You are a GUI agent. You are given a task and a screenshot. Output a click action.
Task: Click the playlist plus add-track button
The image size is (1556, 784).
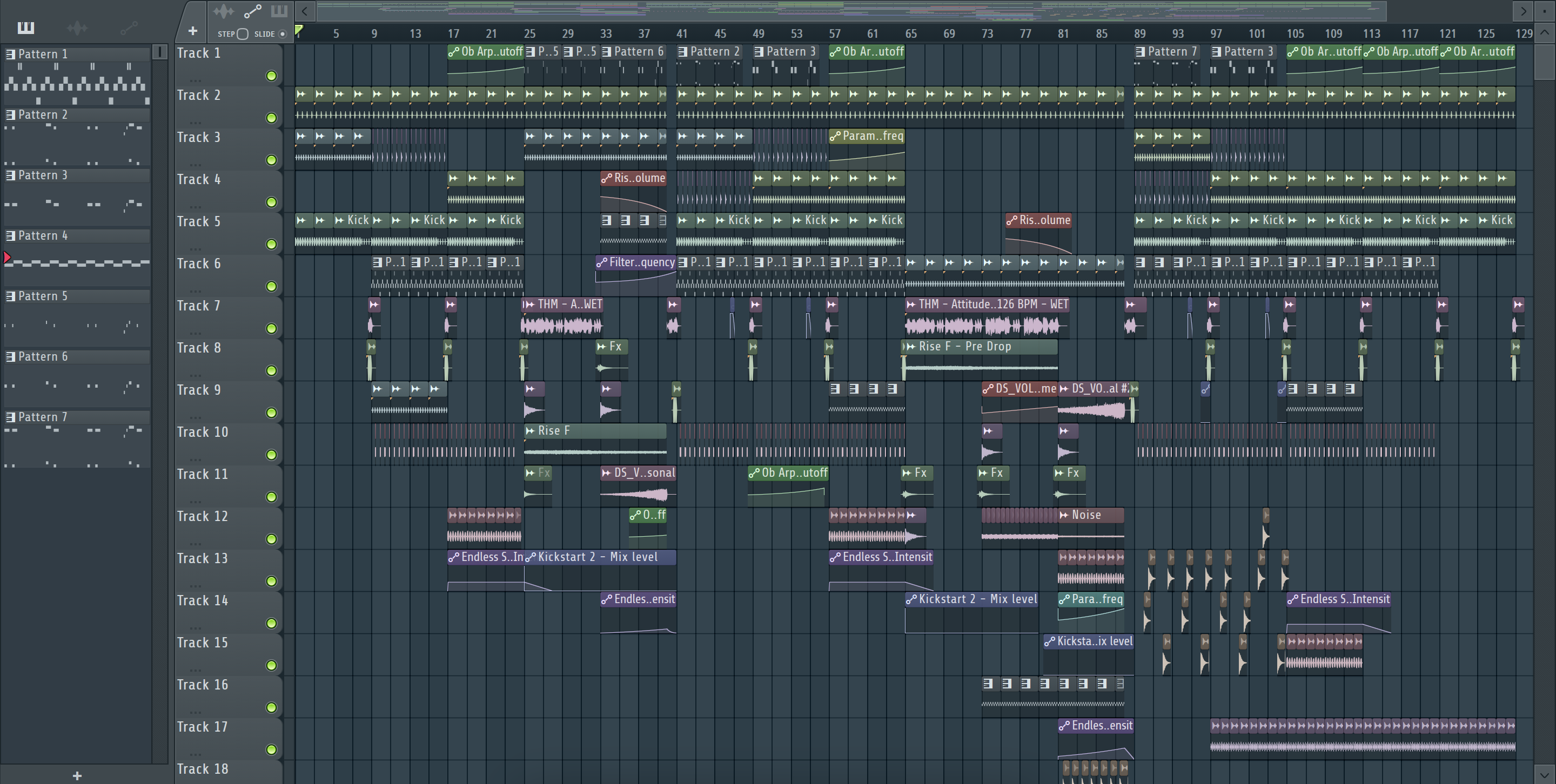193,31
